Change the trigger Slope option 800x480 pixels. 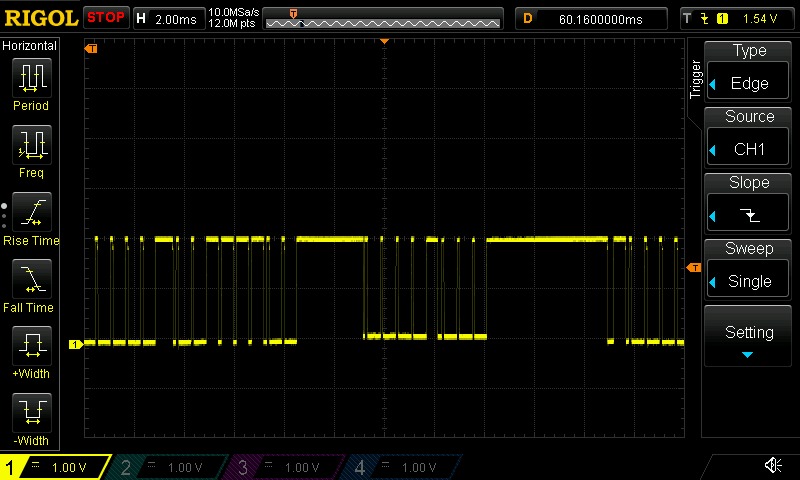pyautogui.click(x=749, y=204)
